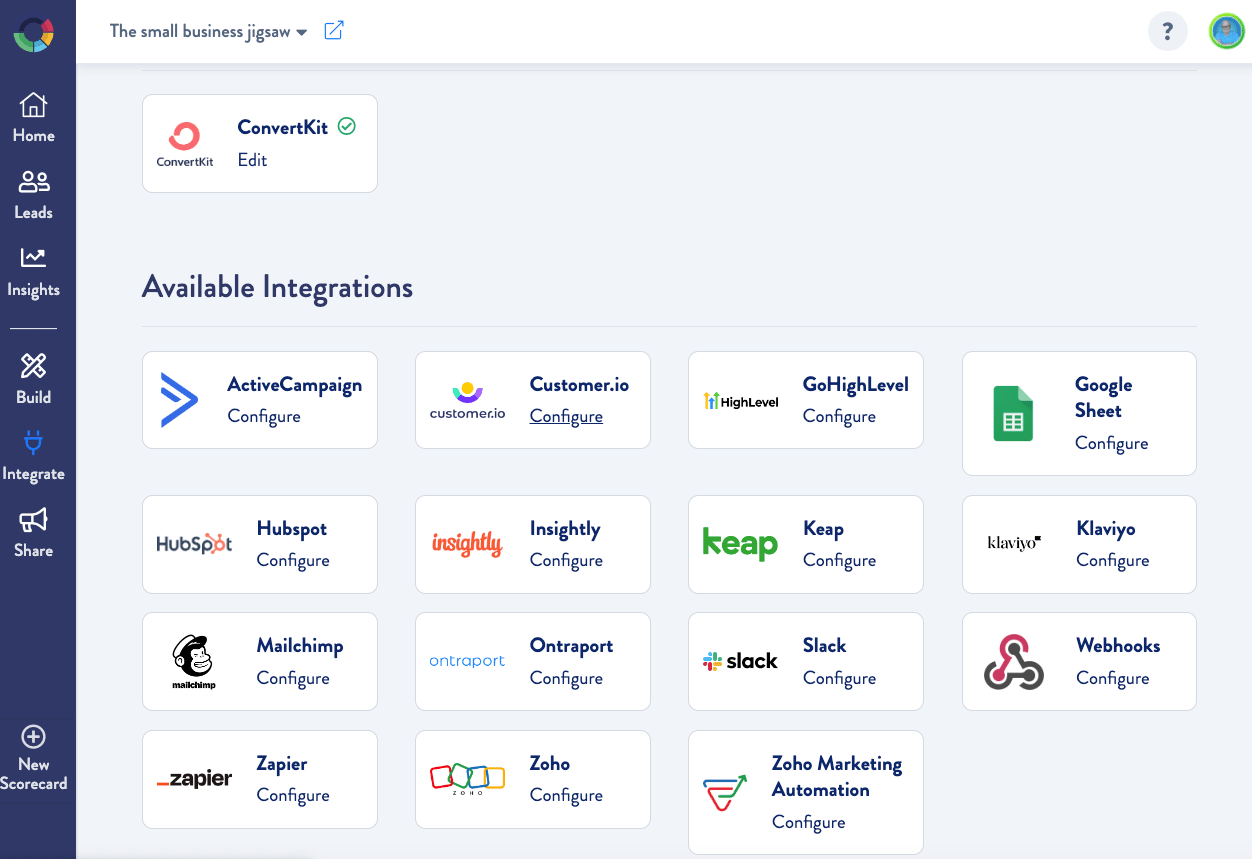Click the Webhooks card title

tap(1118, 646)
